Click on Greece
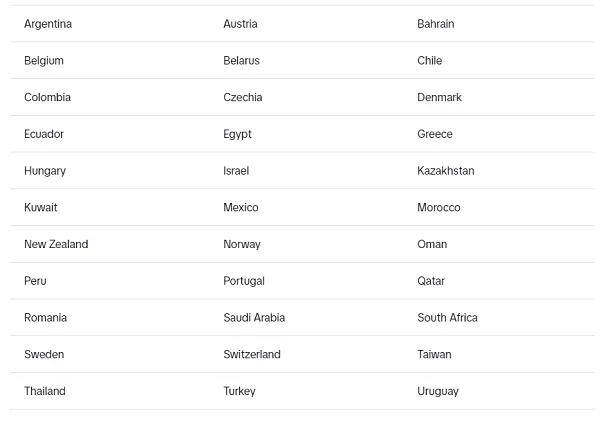600x422 pixels. click(435, 134)
